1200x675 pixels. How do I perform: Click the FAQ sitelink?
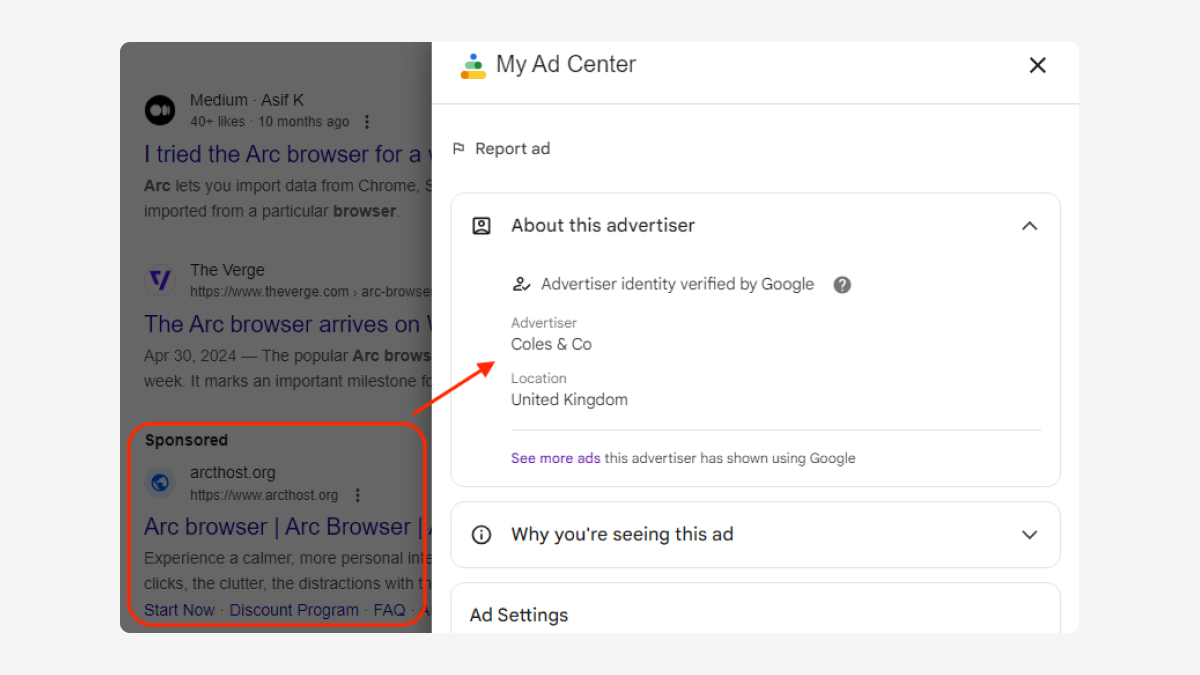[390, 610]
